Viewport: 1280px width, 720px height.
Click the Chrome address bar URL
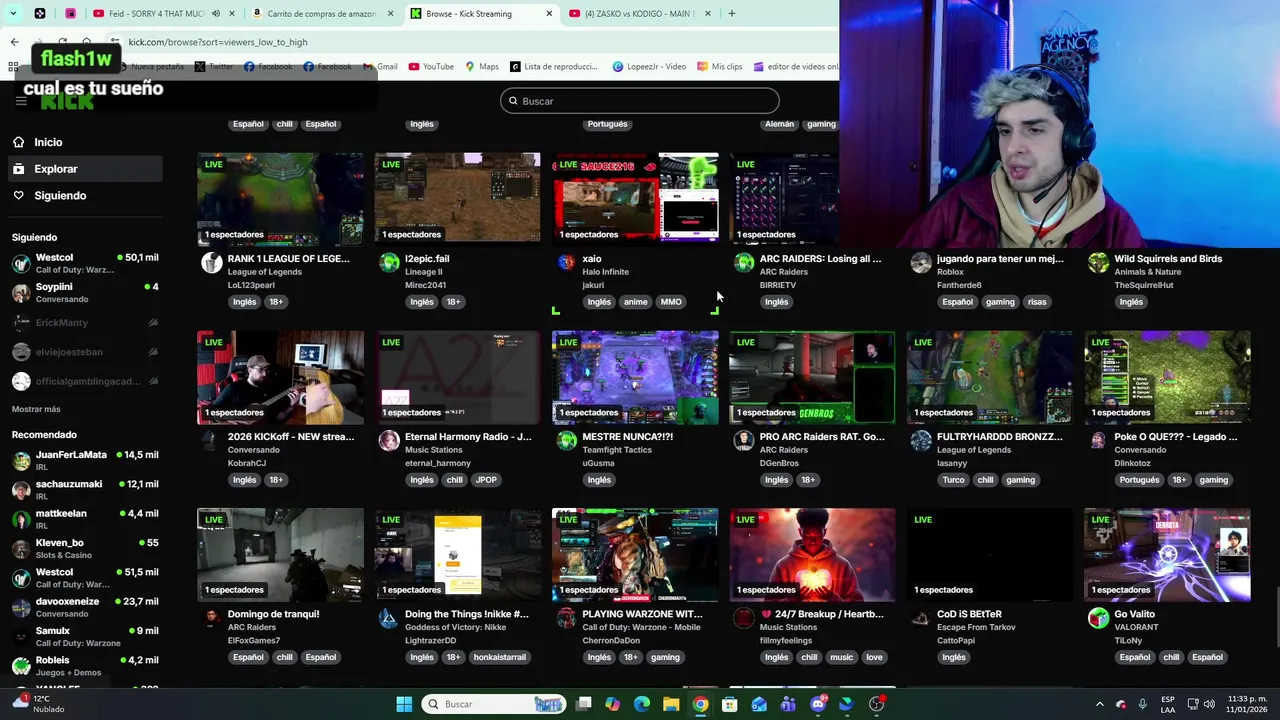[218, 42]
